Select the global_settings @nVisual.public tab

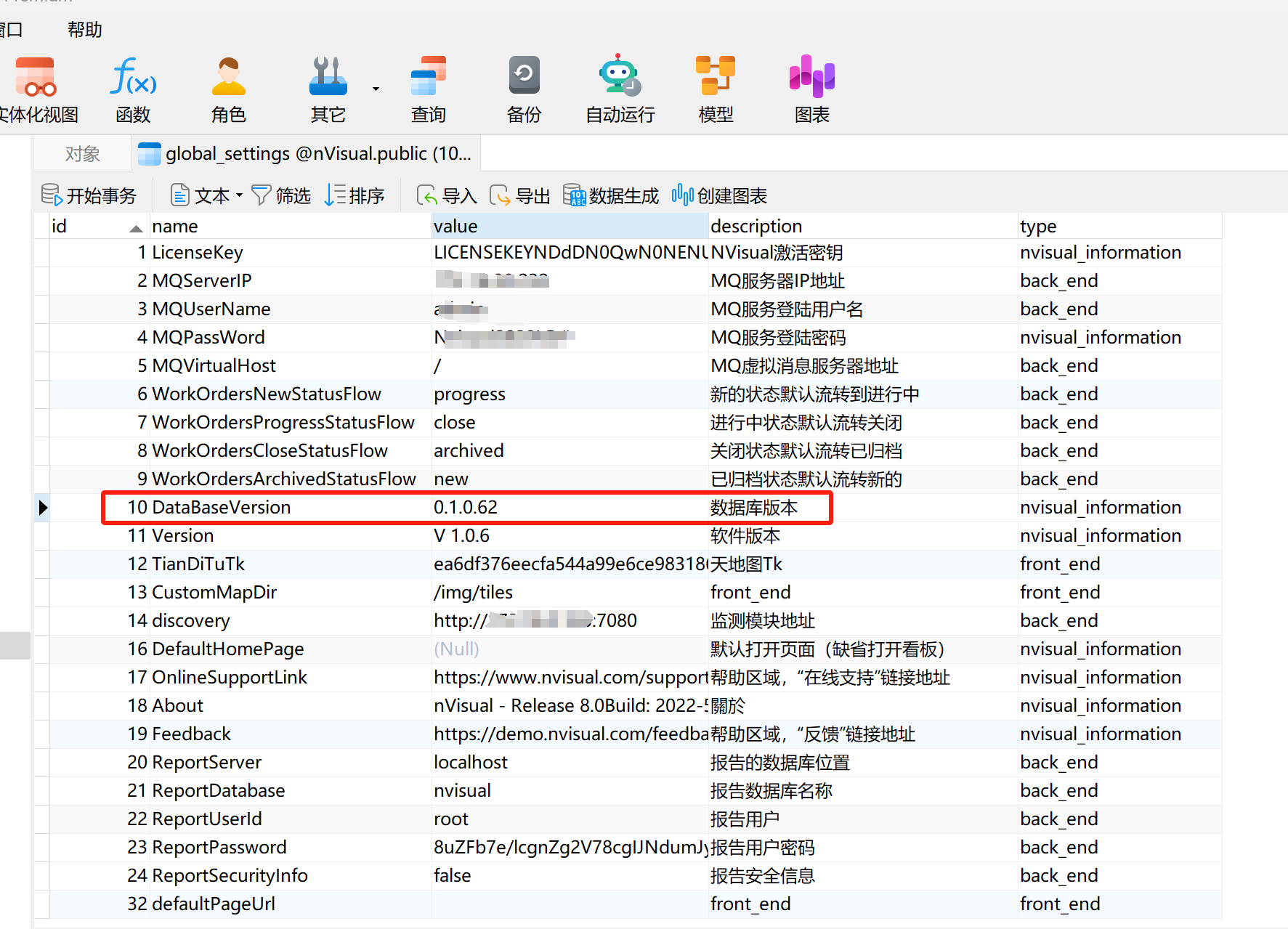(x=306, y=154)
